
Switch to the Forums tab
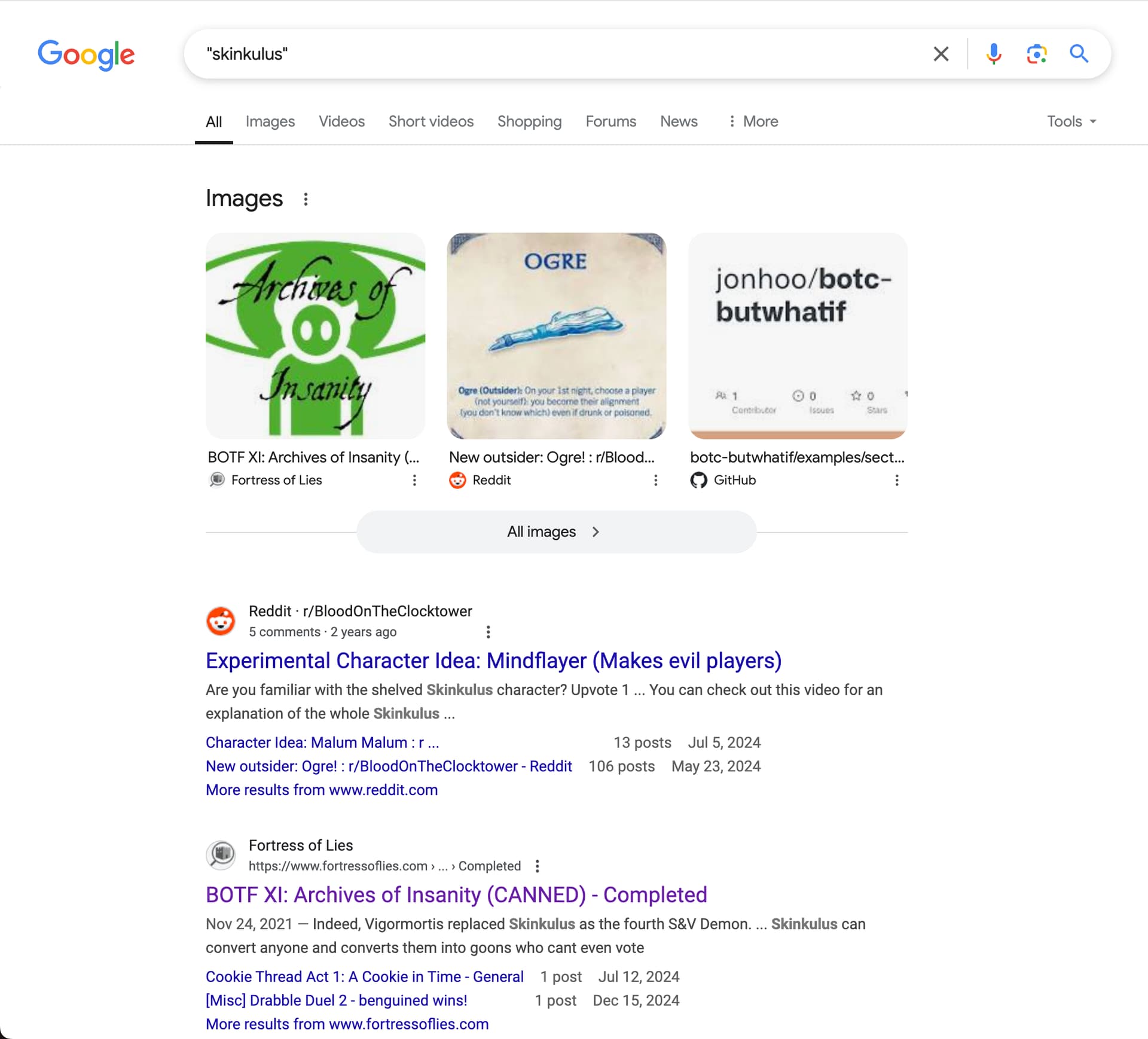tap(610, 121)
